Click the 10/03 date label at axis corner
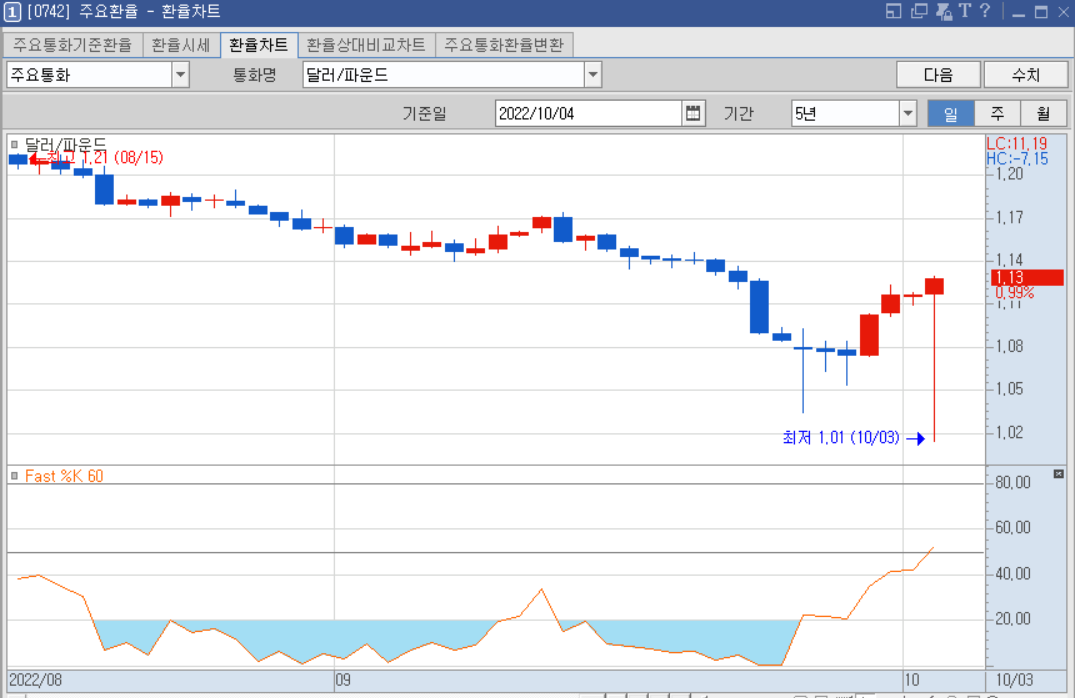1075x698 pixels. point(1014,680)
